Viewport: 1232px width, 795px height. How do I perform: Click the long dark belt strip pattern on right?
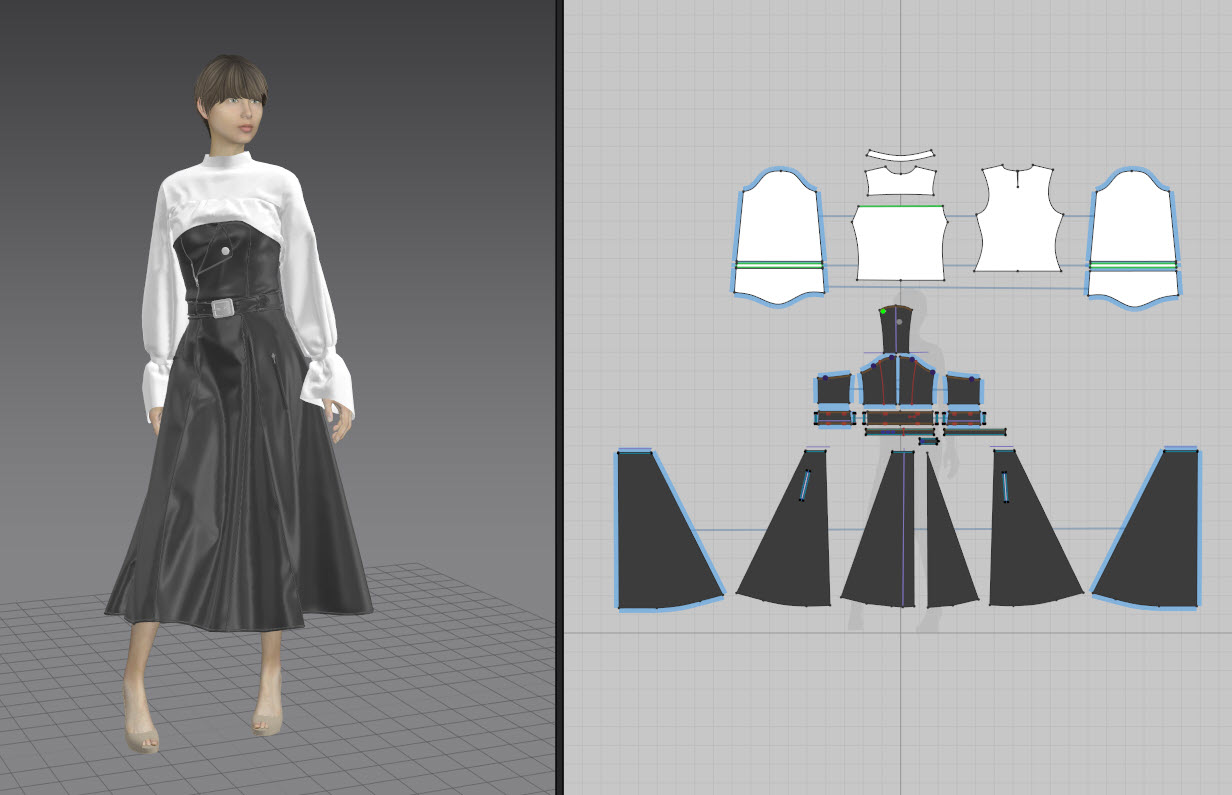[975, 432]
